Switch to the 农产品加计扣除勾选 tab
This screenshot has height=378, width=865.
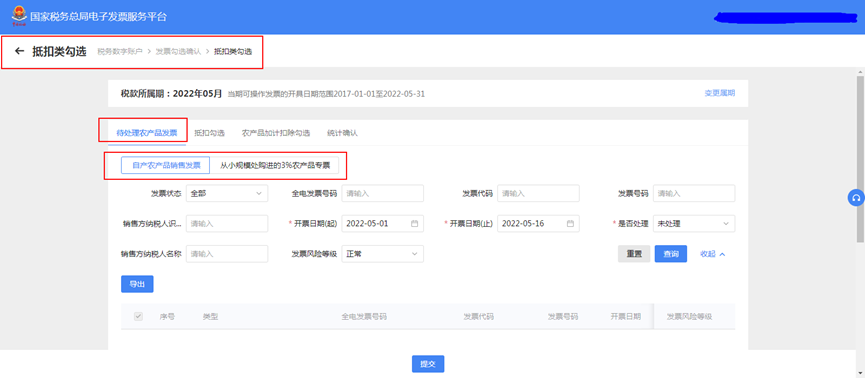[276, 133]
